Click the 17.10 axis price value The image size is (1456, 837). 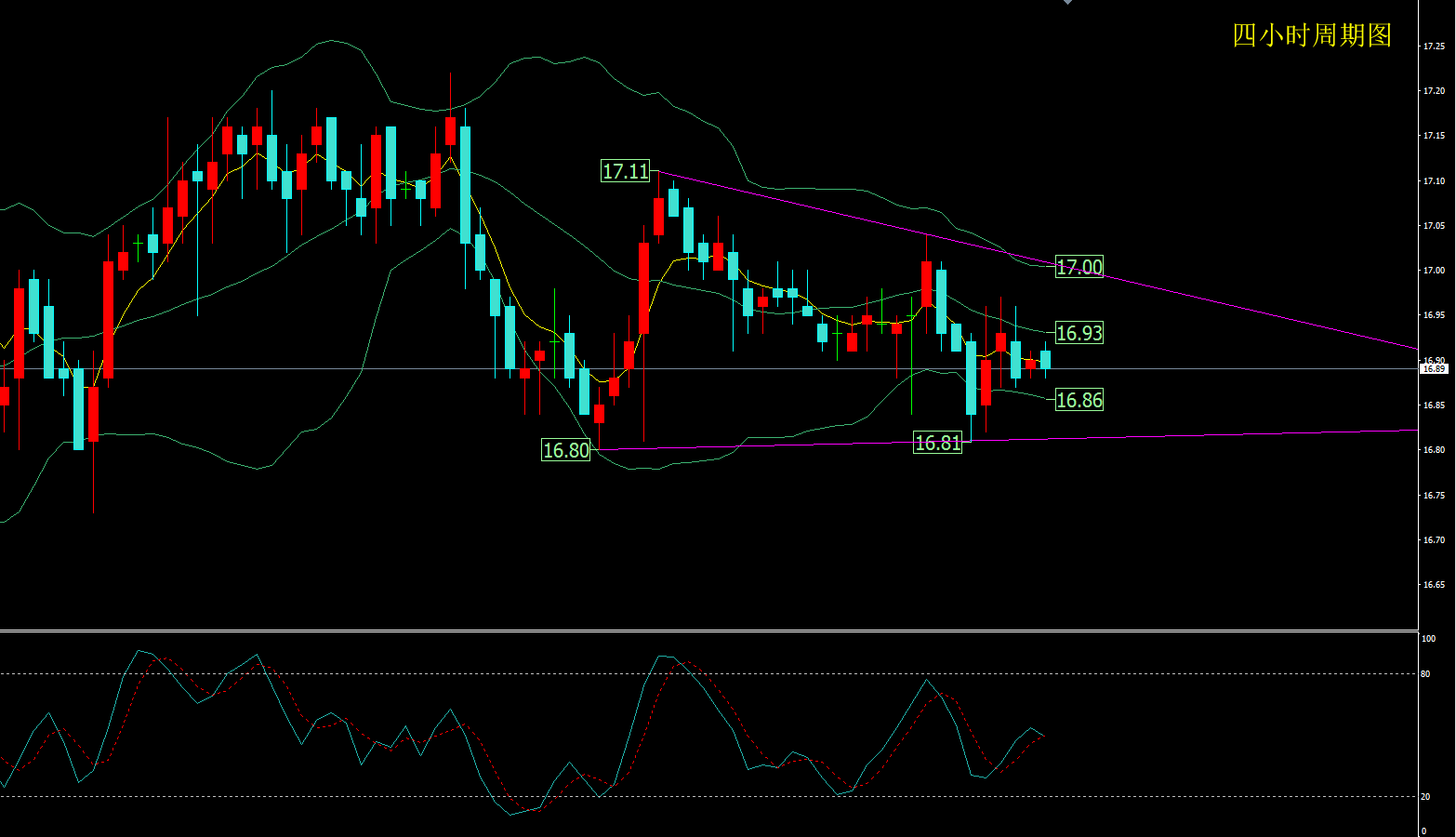[1434, 181]
